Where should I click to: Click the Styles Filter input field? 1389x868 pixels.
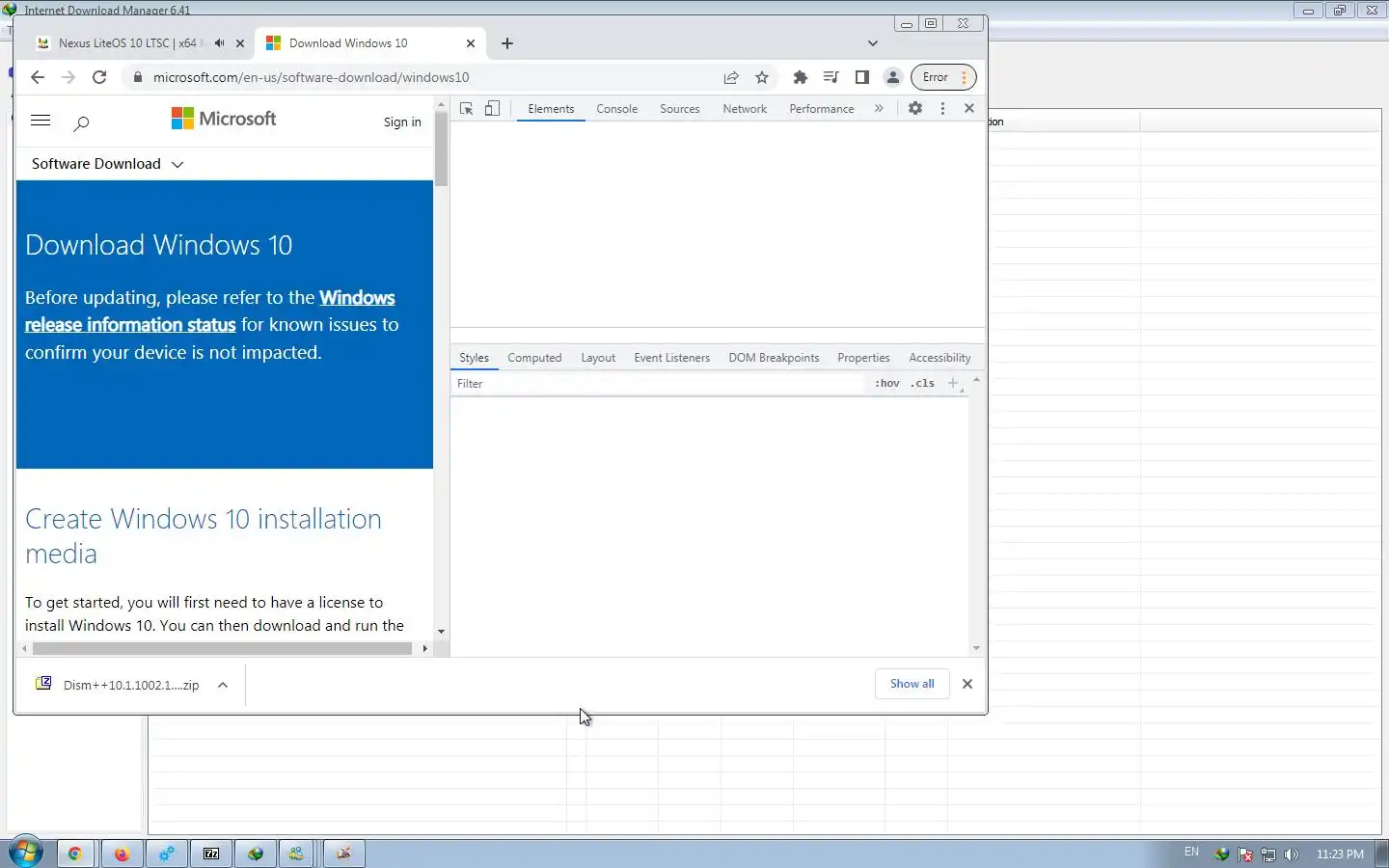click(x=659, y=384)
